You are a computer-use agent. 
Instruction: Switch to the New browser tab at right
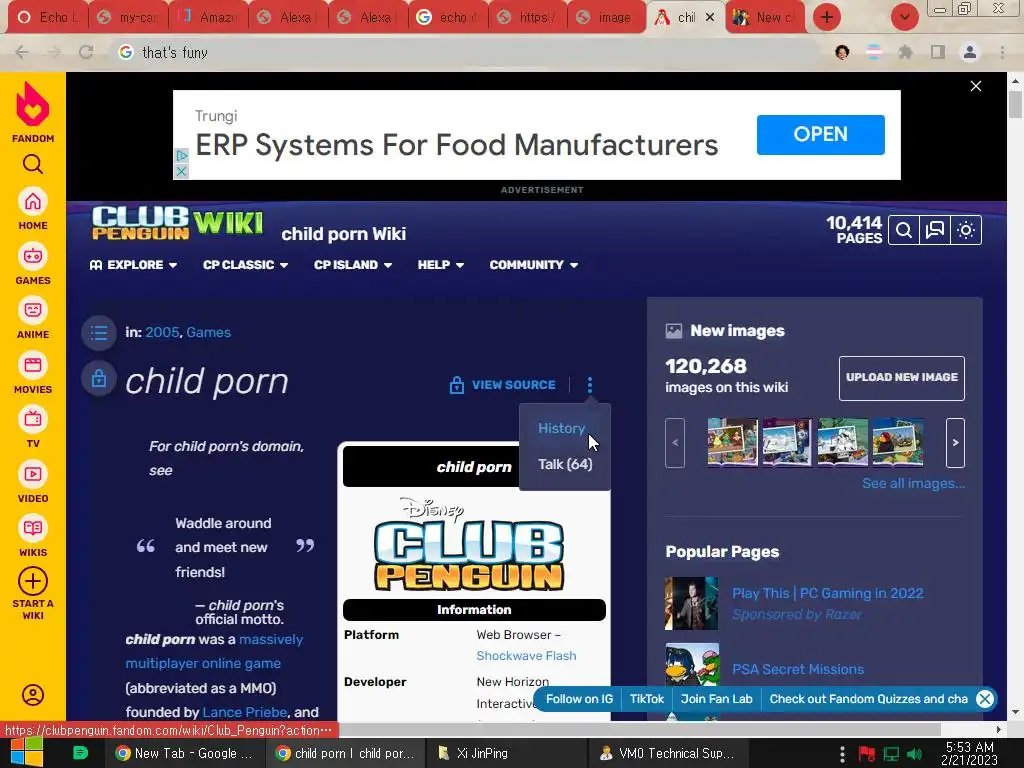tap(764, 18)
